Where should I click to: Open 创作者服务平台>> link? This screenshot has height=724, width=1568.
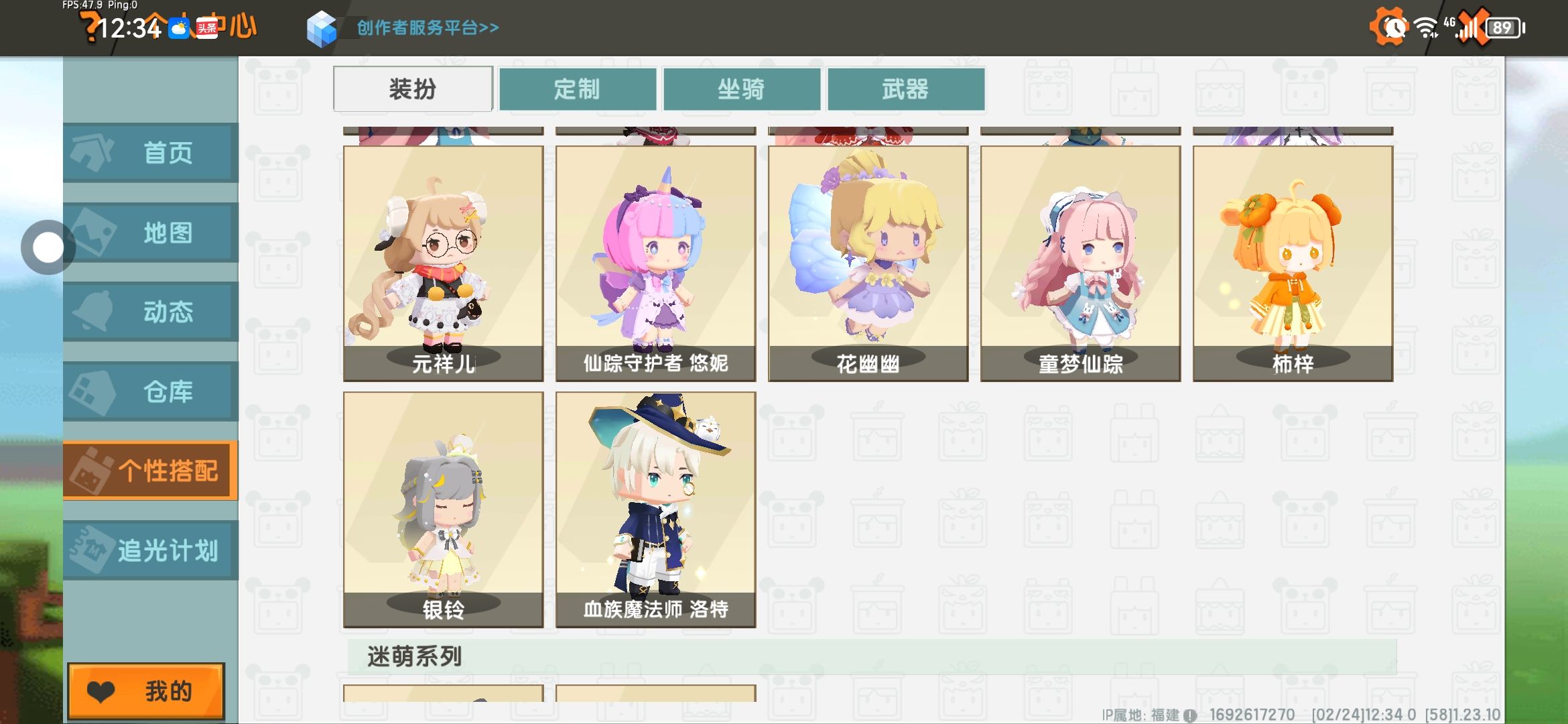pos(428,27)
